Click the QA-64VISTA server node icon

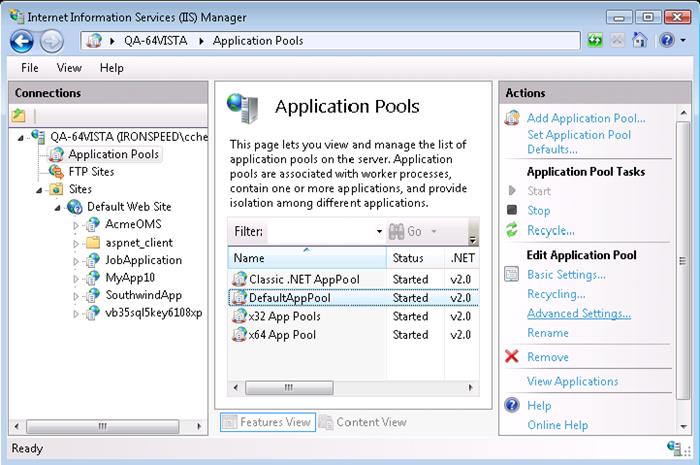pyautogui.click(x=38, y=136)
